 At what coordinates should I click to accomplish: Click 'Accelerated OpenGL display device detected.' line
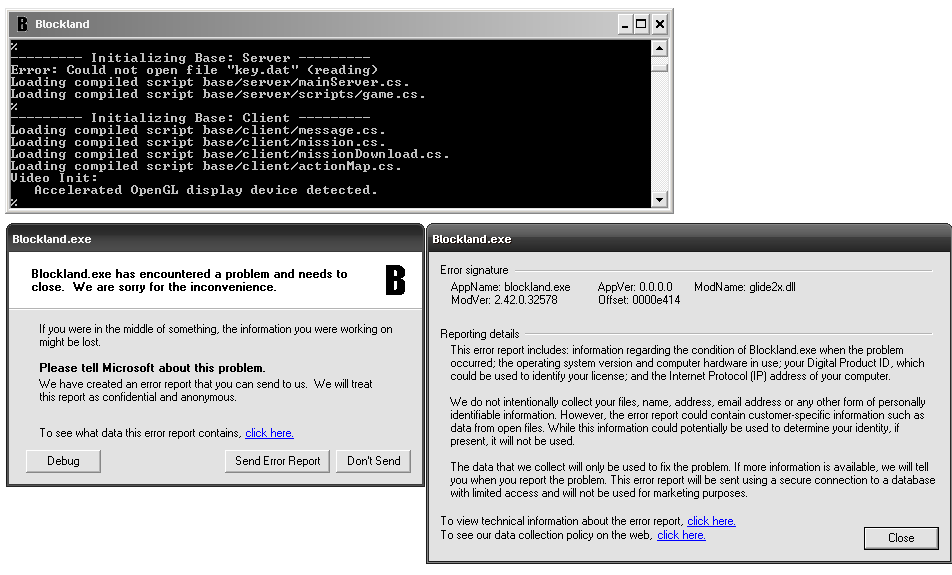(x=206, y=190)
